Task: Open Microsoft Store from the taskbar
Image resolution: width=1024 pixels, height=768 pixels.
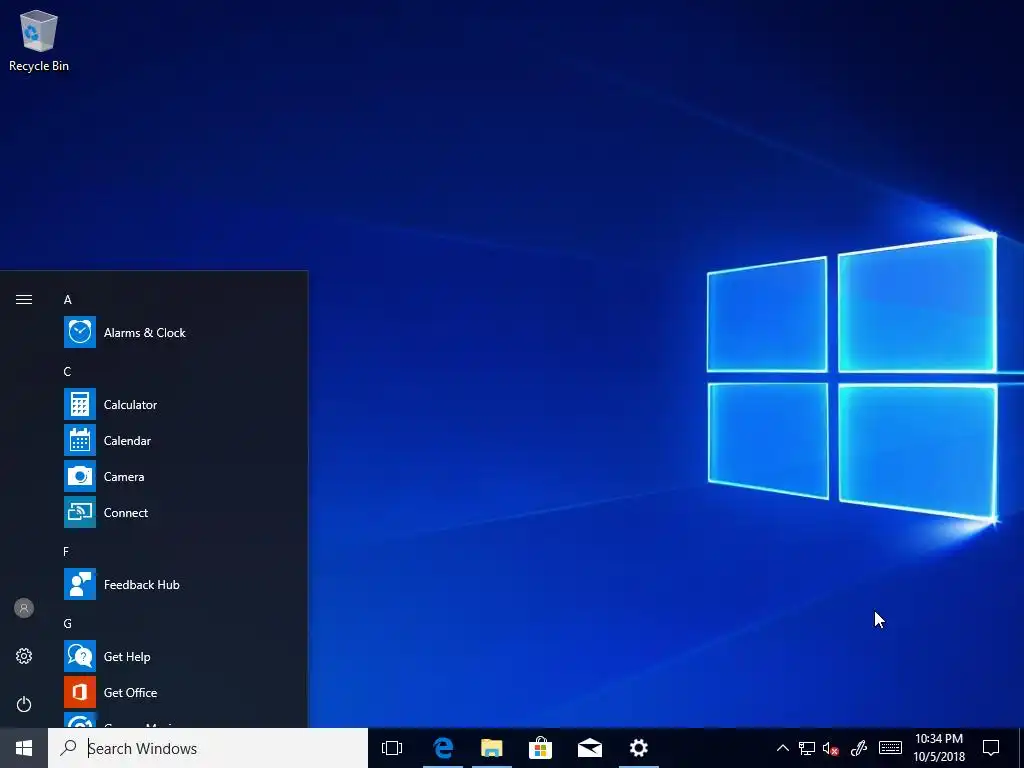Action: (541, 748)
